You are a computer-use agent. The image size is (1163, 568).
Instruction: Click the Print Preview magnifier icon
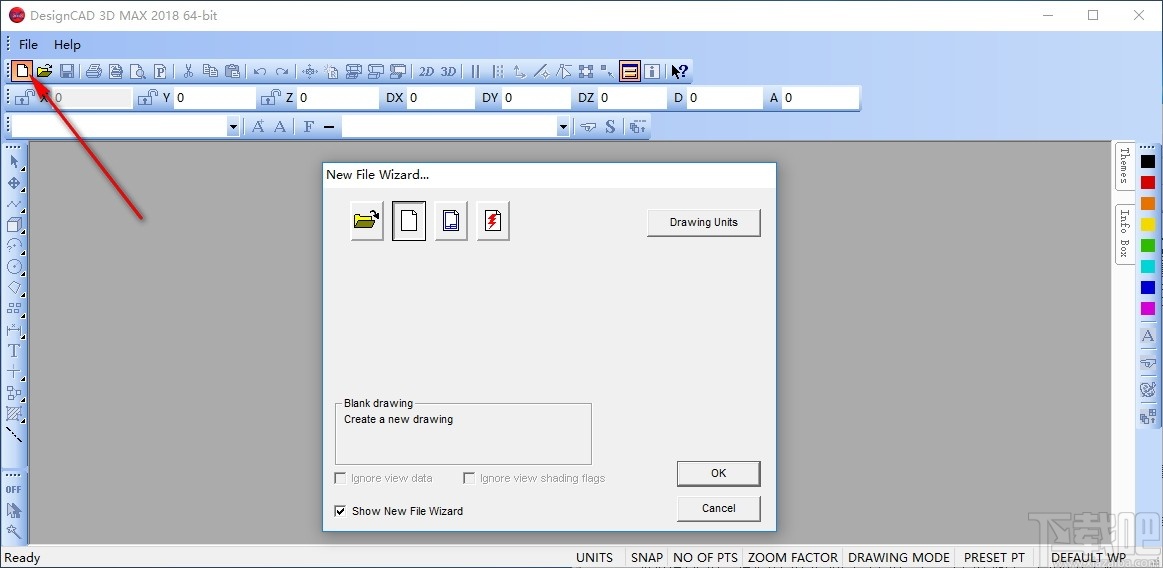coord(137,71)
